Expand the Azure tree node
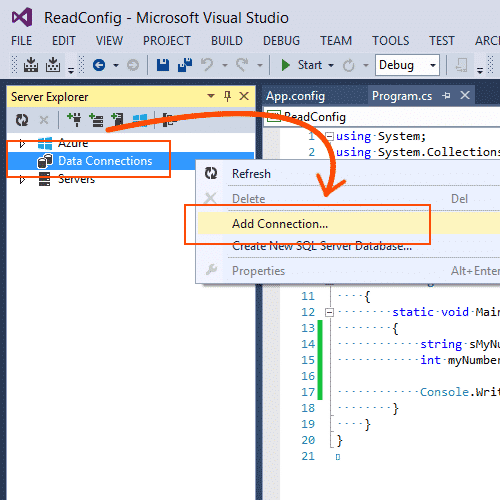 click(x=22, y=144)
